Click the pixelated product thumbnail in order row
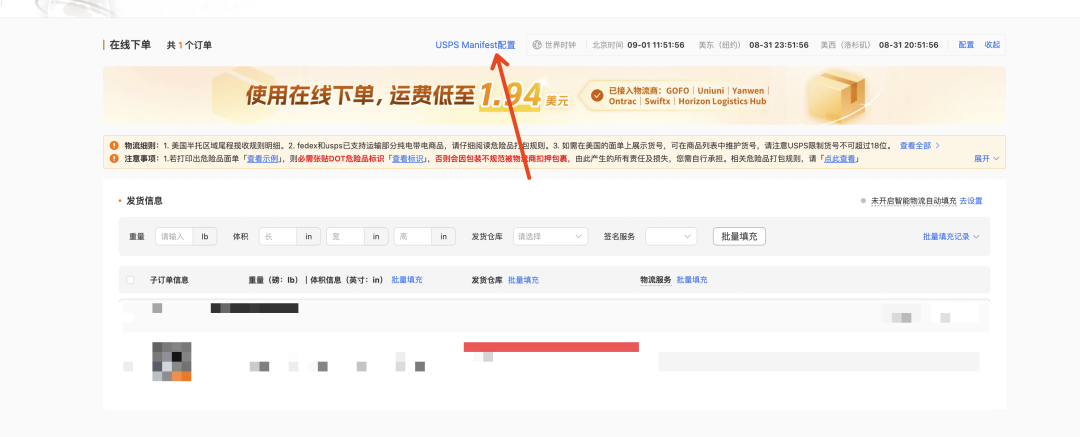The width and height of the screenshot is (1080, 437). click(x=172, y=361)
